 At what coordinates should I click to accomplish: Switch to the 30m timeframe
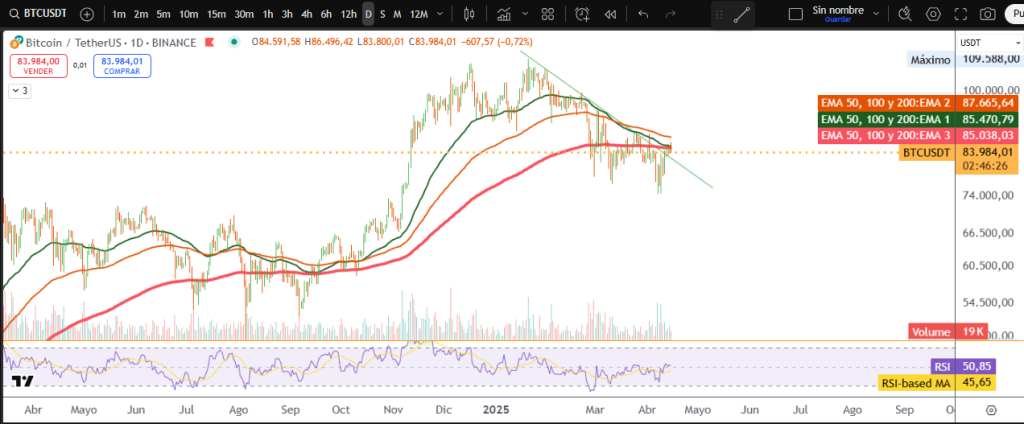click(244, 14)
